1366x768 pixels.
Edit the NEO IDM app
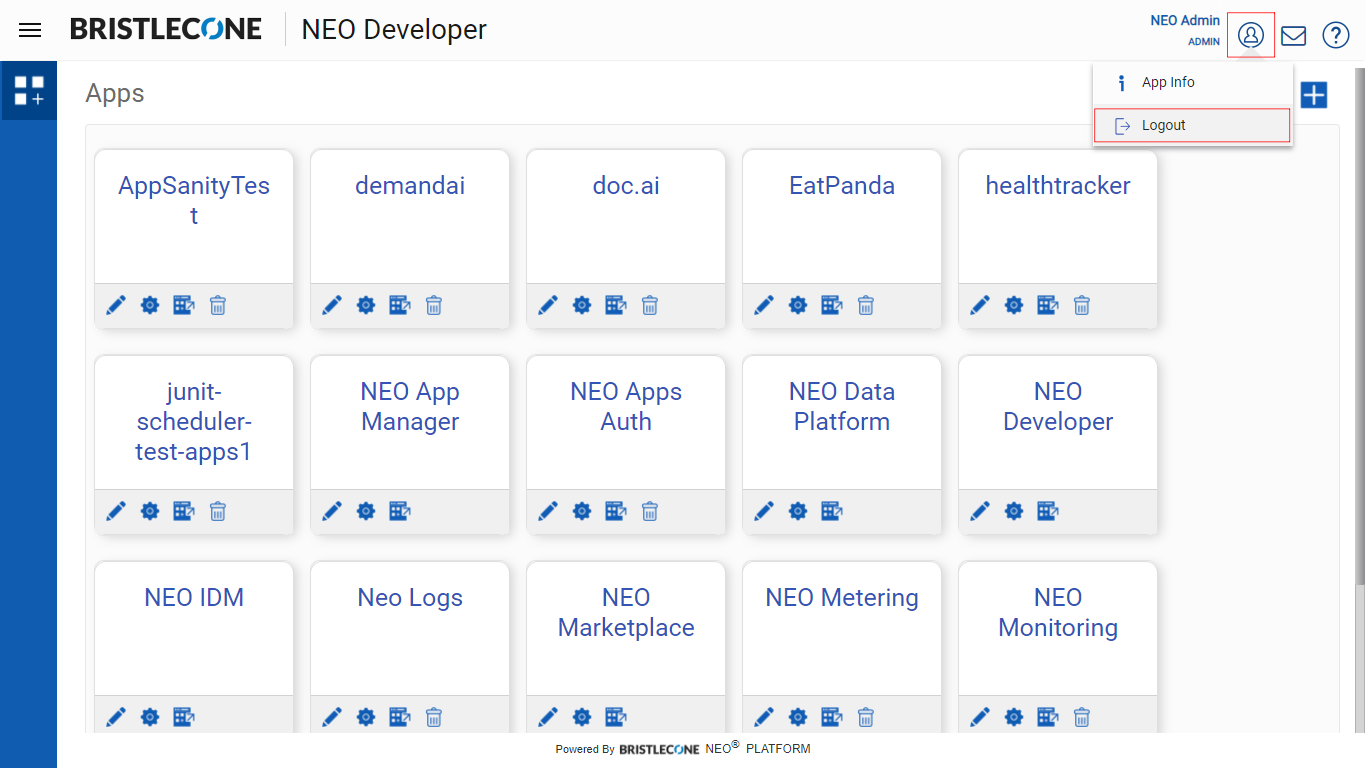click(x=116, y=717)
